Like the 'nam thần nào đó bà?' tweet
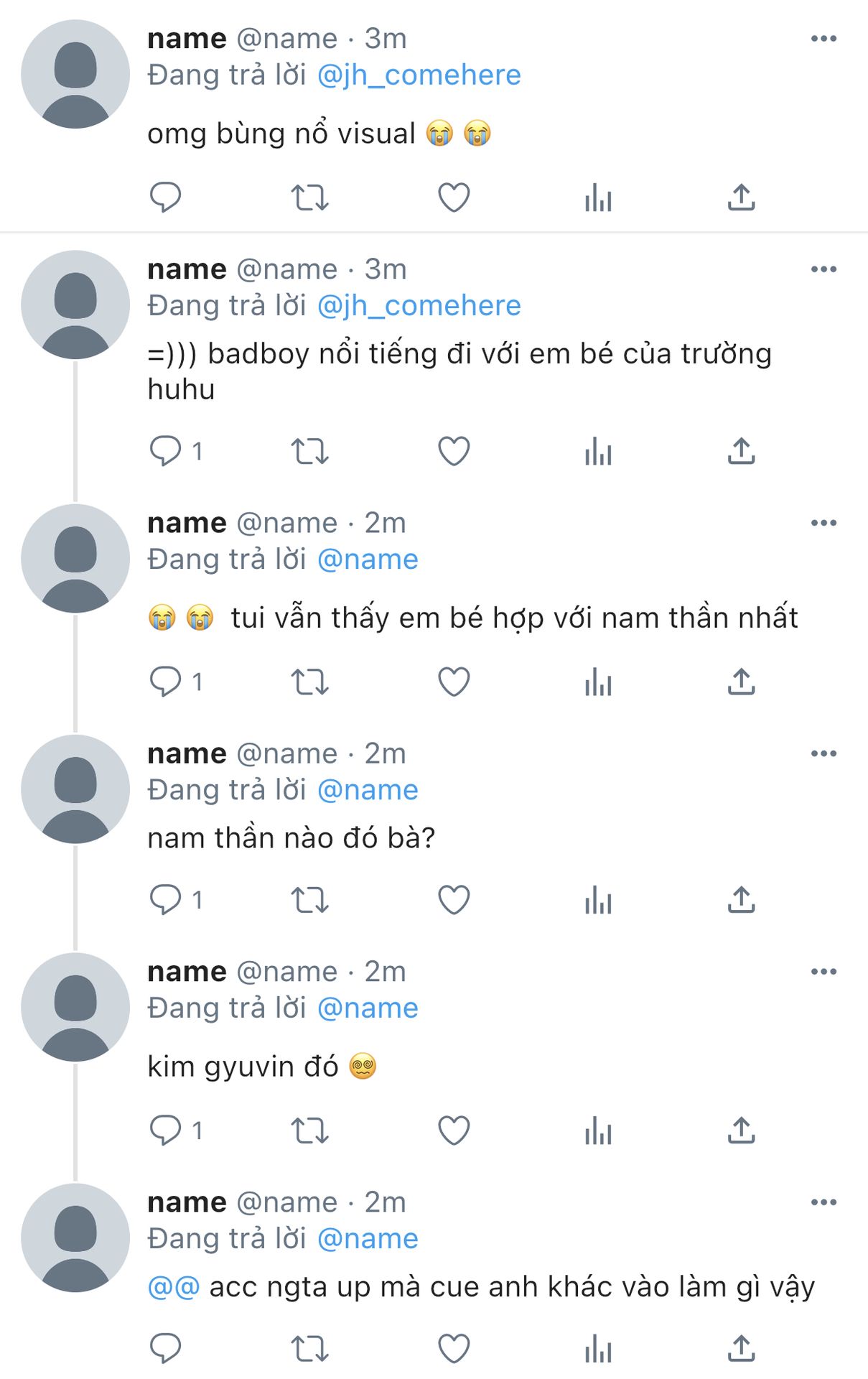This screenshot has width=868, height=1379. [x=454, y=899]
